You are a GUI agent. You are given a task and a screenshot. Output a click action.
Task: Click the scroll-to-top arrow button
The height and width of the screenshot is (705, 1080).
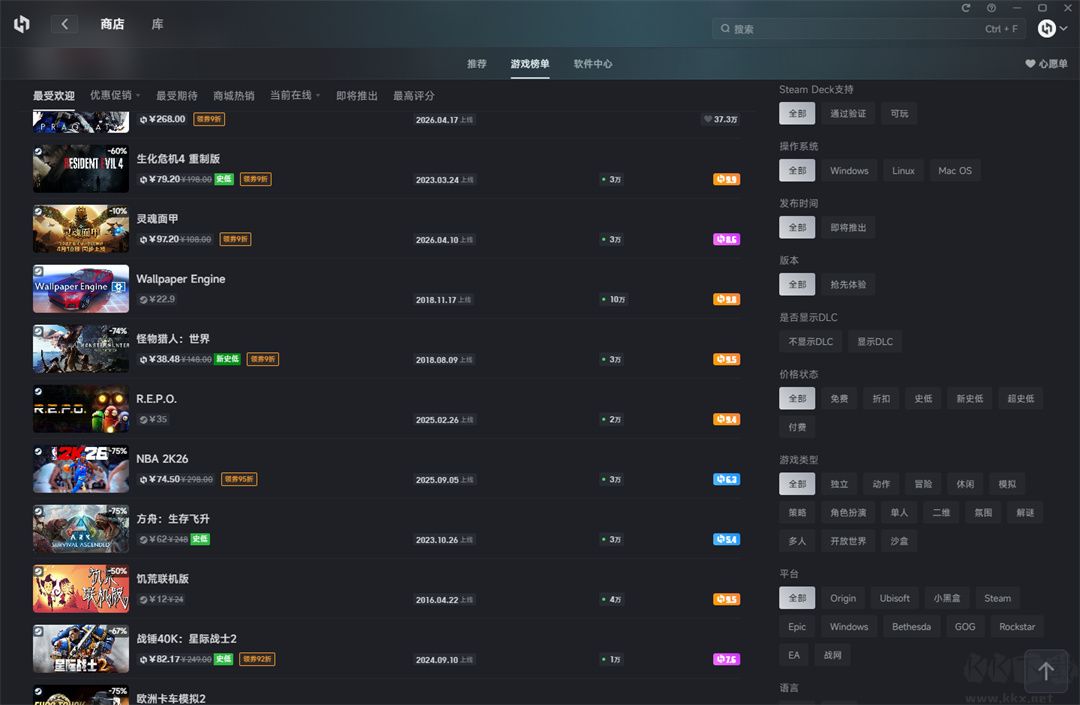[x=1046, y=671]
